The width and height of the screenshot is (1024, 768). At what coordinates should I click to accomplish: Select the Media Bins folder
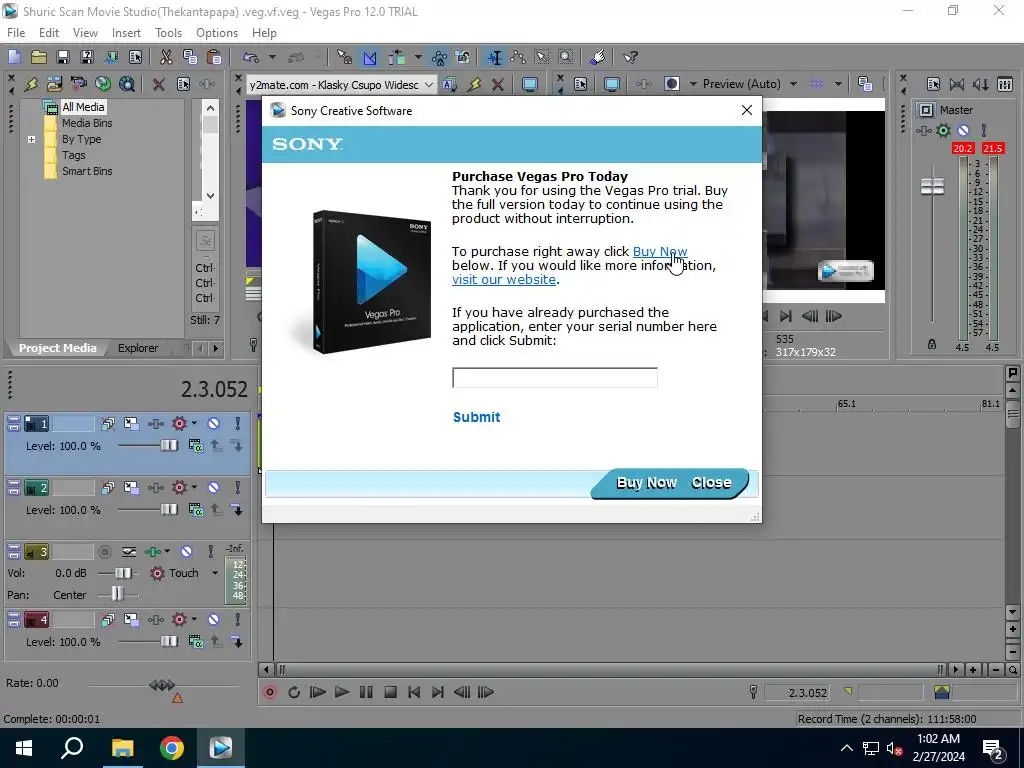click(x=87, y=123)
